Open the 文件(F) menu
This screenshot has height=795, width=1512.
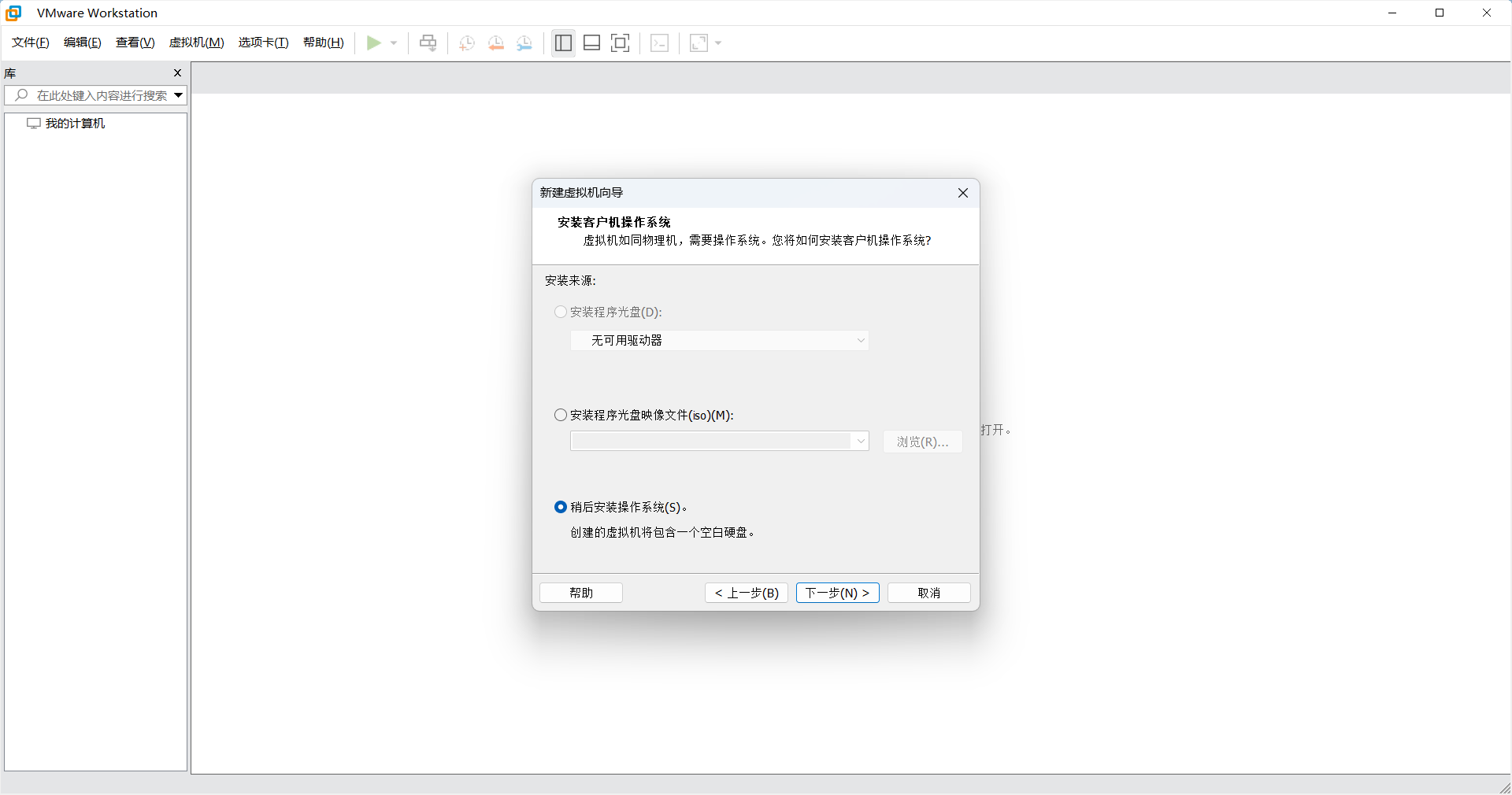pyautogui.click(x=31, y=43)
